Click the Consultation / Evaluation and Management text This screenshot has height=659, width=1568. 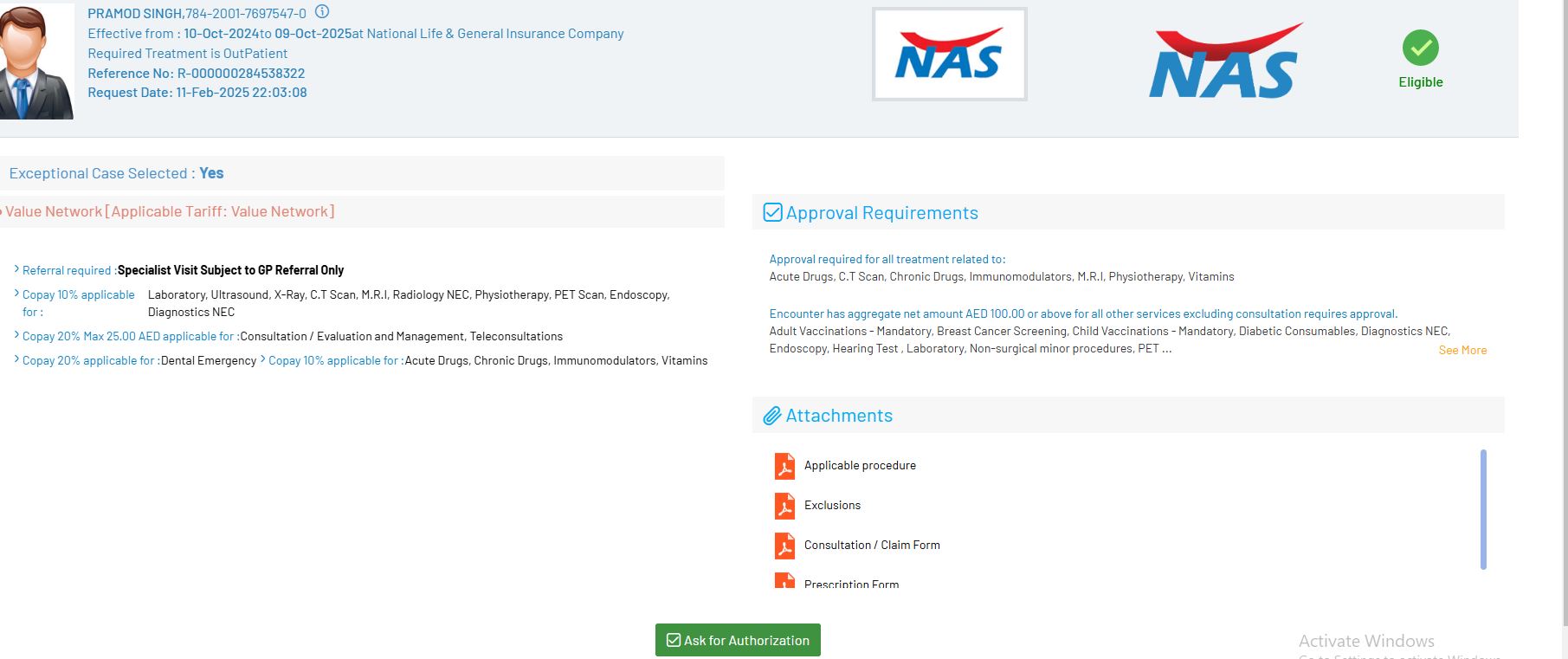pyautogui.click(x=352, y=336)
